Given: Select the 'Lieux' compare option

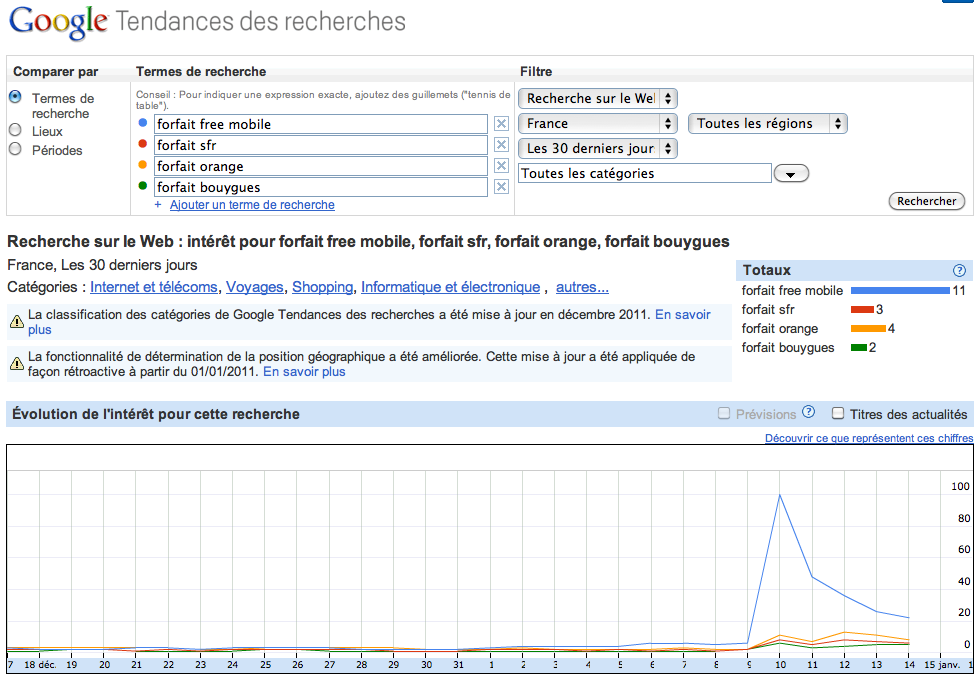Looking at the screenshot, I should 16,130.
